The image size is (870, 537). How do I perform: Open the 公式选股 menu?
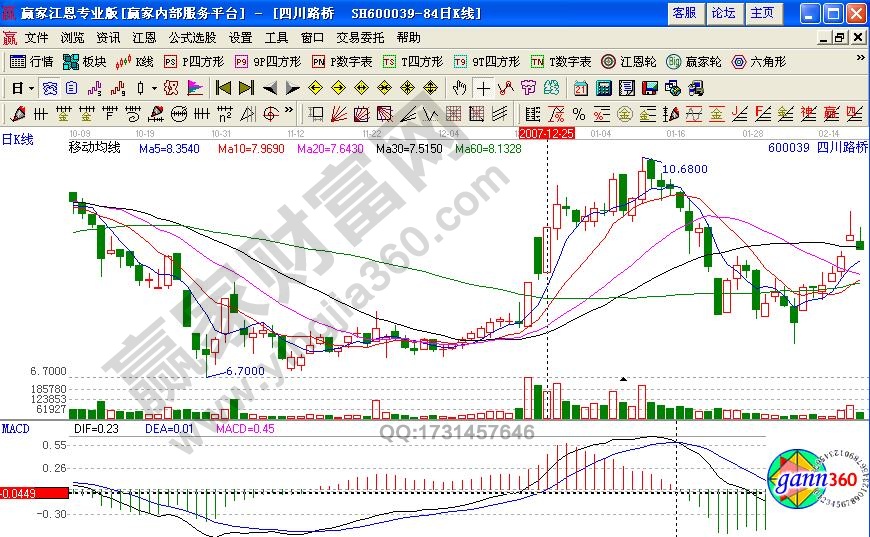[191, 37]
